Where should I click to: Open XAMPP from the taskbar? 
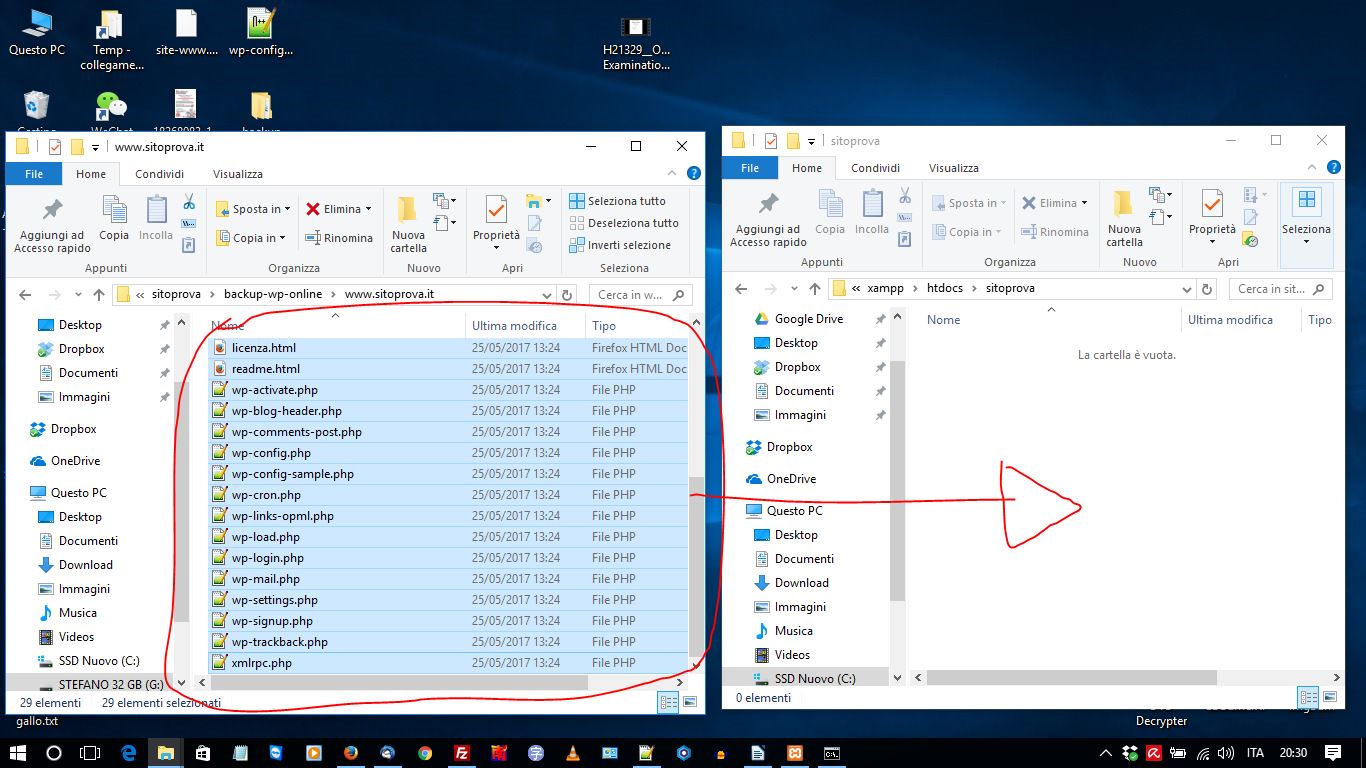(x=795, y=753)
